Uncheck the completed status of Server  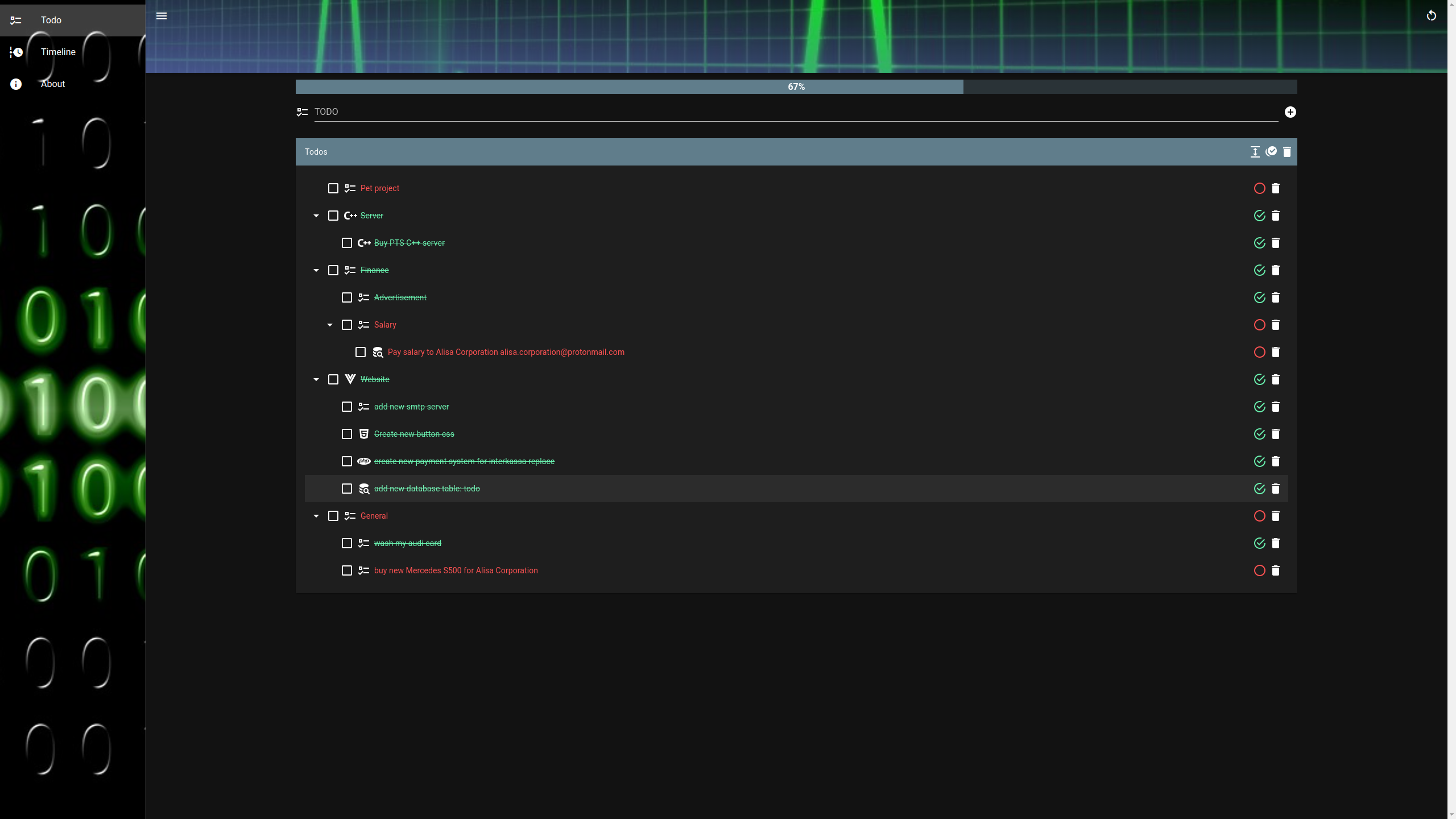pyautogui.click(x=1260, y=216)
